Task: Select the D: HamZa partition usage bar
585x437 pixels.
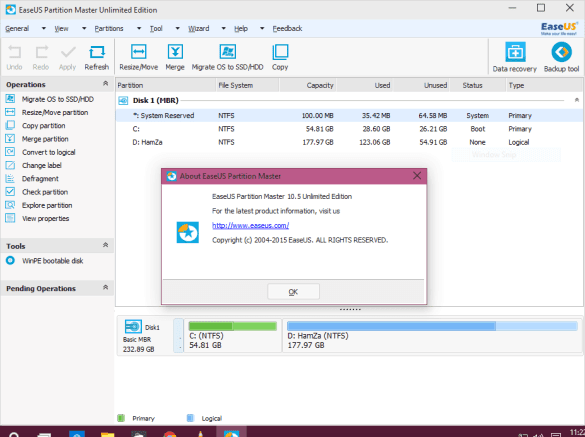Action: tap(432, 326)
